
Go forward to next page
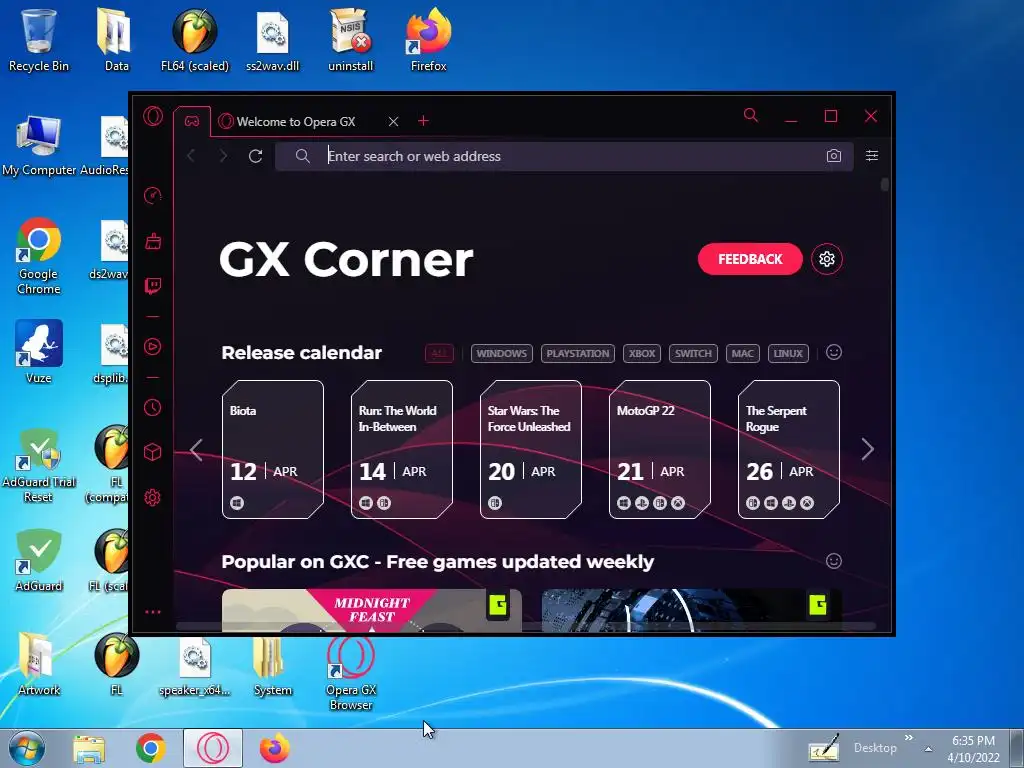(223, 156)
